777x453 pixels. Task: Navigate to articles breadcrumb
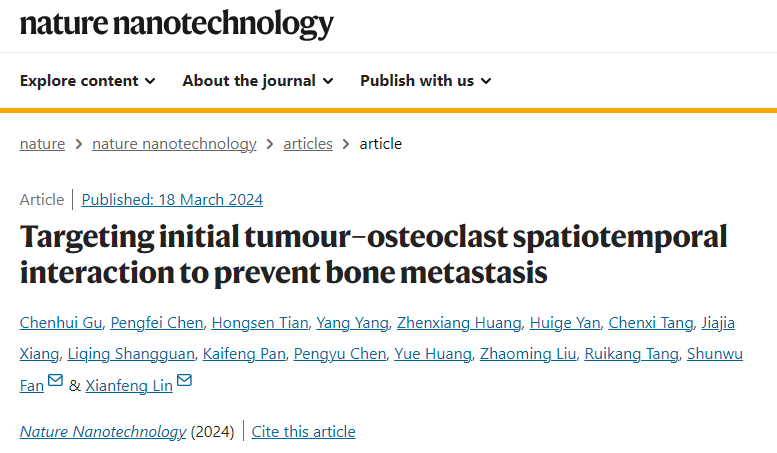tap(307, 144)
